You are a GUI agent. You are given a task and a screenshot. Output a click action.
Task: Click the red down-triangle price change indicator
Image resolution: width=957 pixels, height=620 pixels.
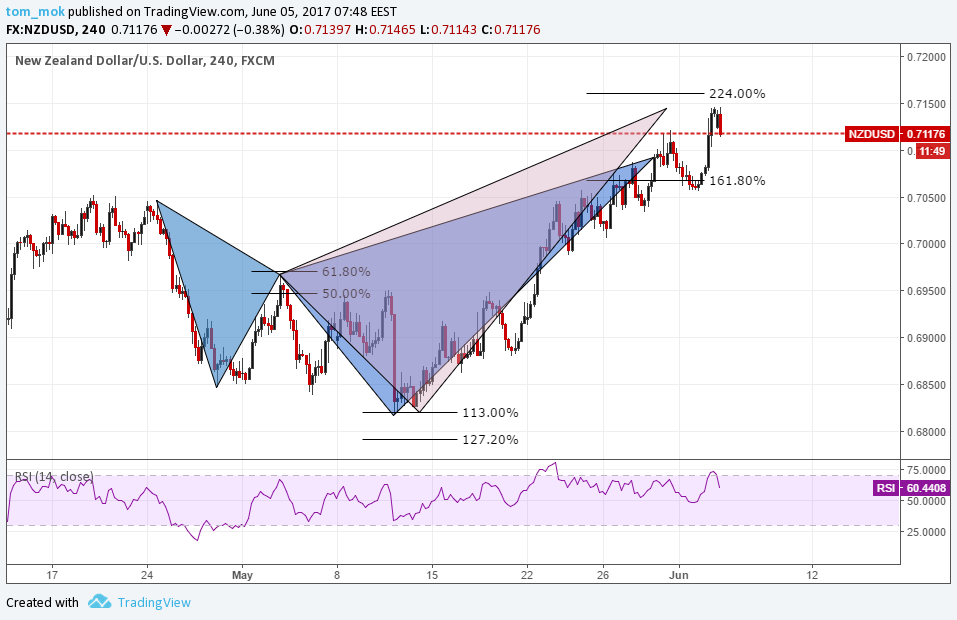166,30
